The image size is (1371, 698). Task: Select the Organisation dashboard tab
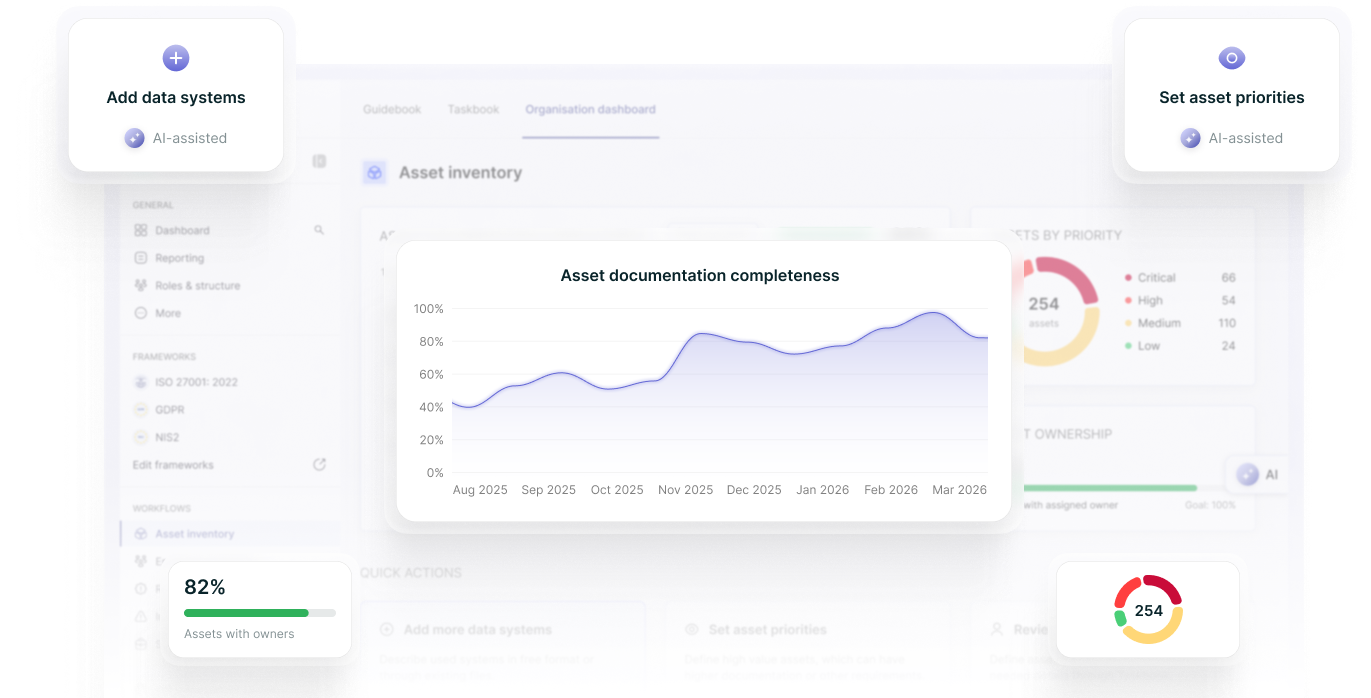pos(590,109)
